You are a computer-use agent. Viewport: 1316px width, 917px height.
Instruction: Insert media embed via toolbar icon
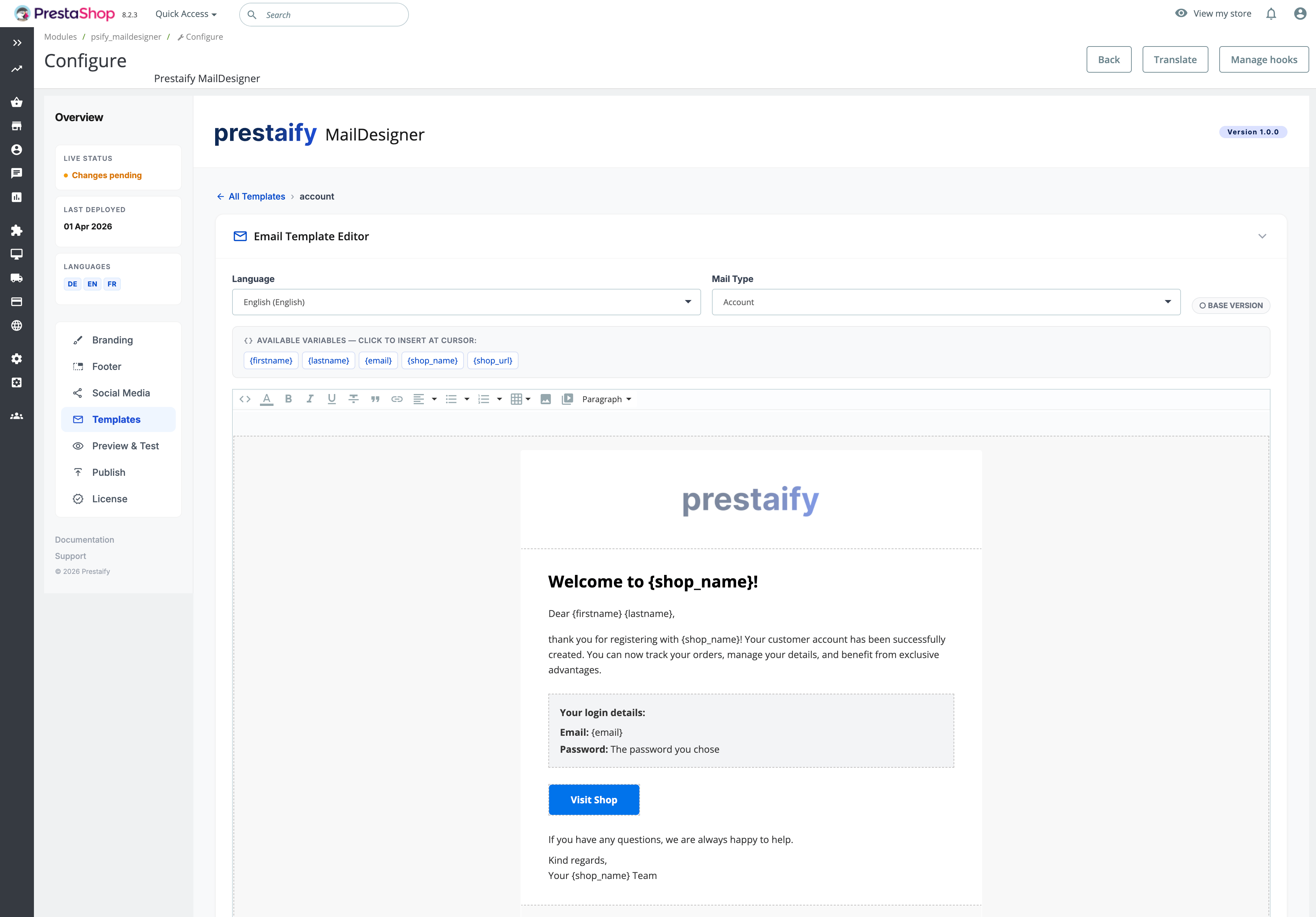(x=567, y=399)
